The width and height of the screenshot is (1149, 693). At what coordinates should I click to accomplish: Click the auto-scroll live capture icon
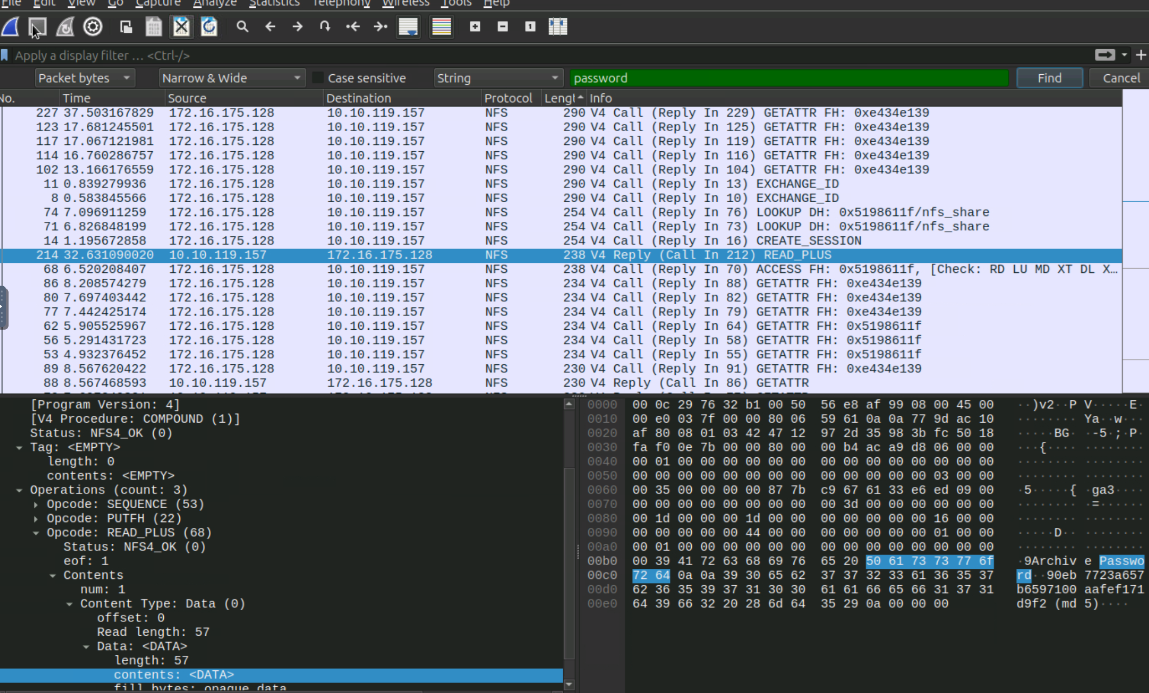[408, 27]
